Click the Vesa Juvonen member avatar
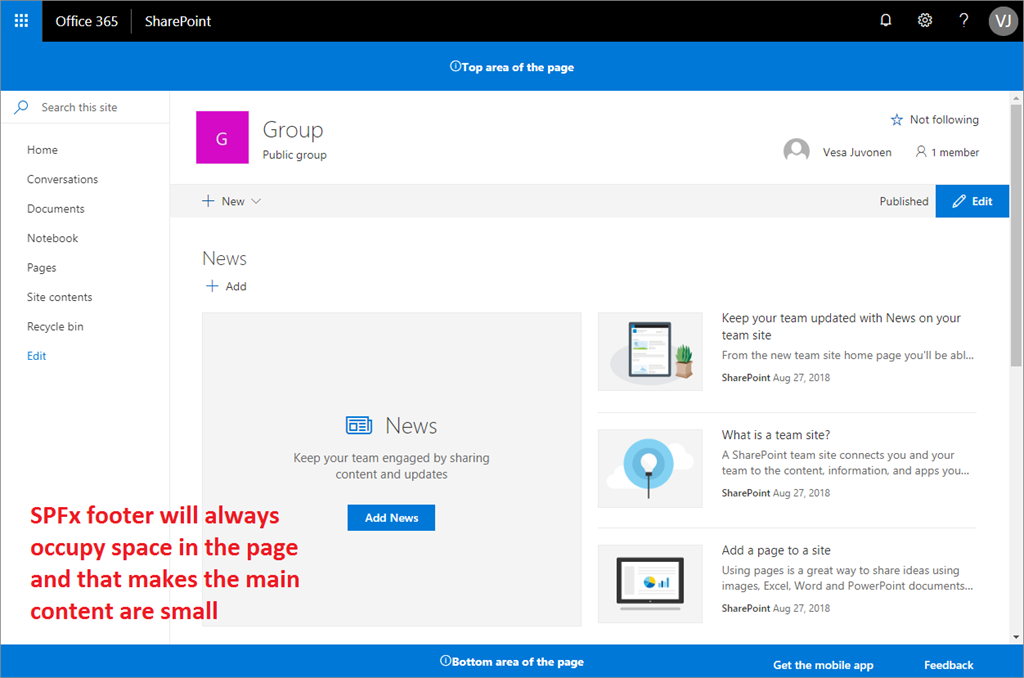Screen dimensions: 1024x678 [x=797, y=151]
